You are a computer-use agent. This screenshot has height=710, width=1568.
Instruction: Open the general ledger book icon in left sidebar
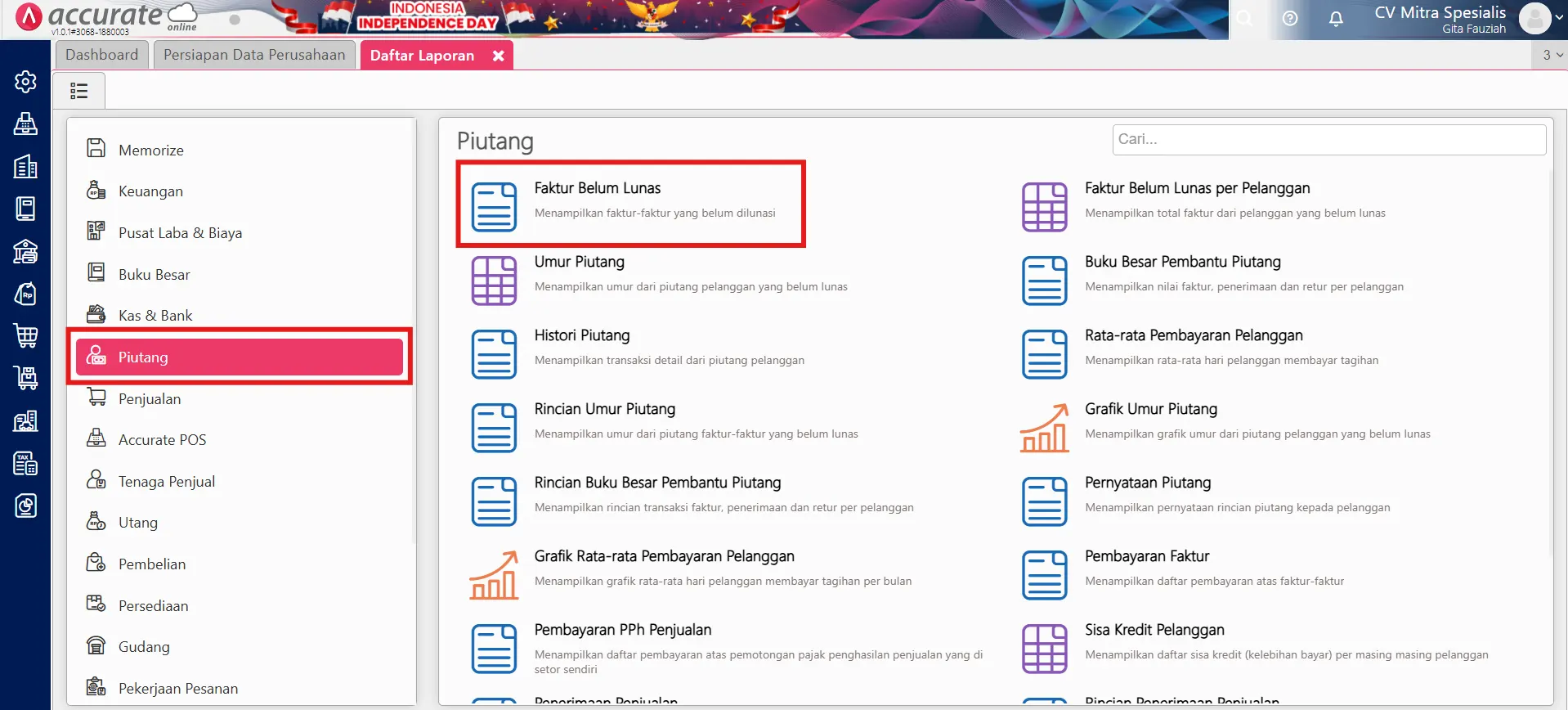[25, 209]
